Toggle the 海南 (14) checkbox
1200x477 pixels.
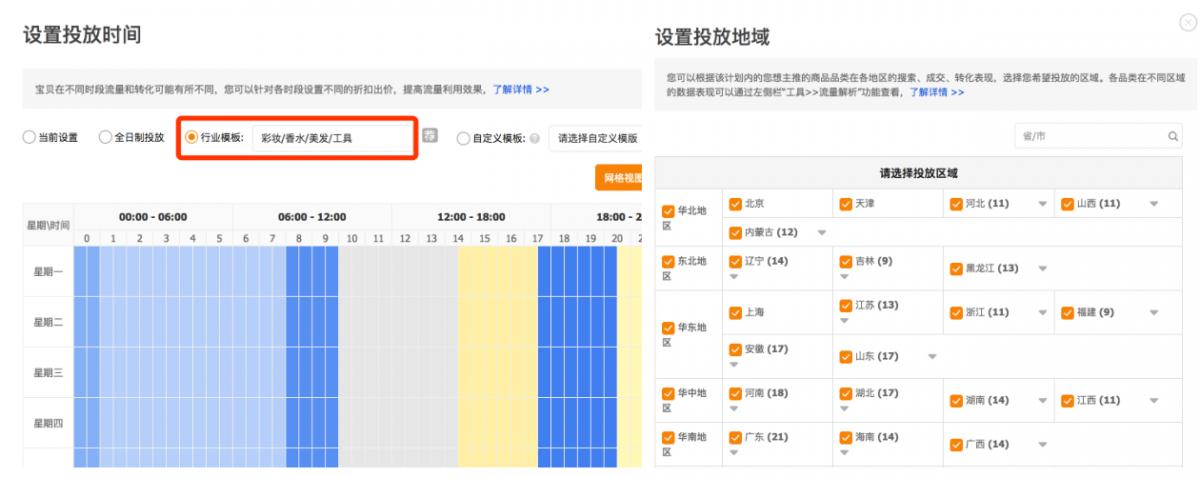click(846, 437)
